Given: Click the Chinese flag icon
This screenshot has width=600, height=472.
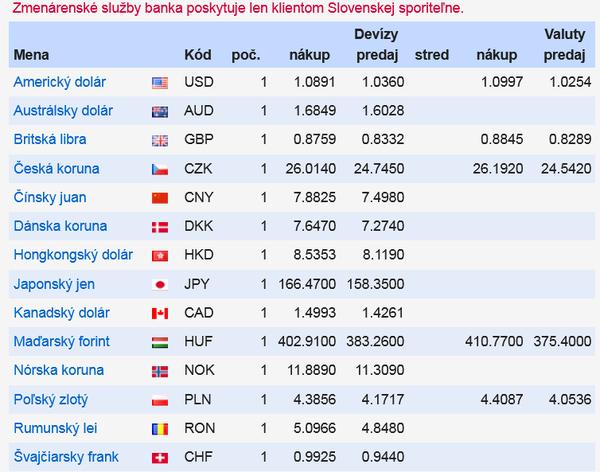Looking at the screenshot, I should click(x=159, y=198).
